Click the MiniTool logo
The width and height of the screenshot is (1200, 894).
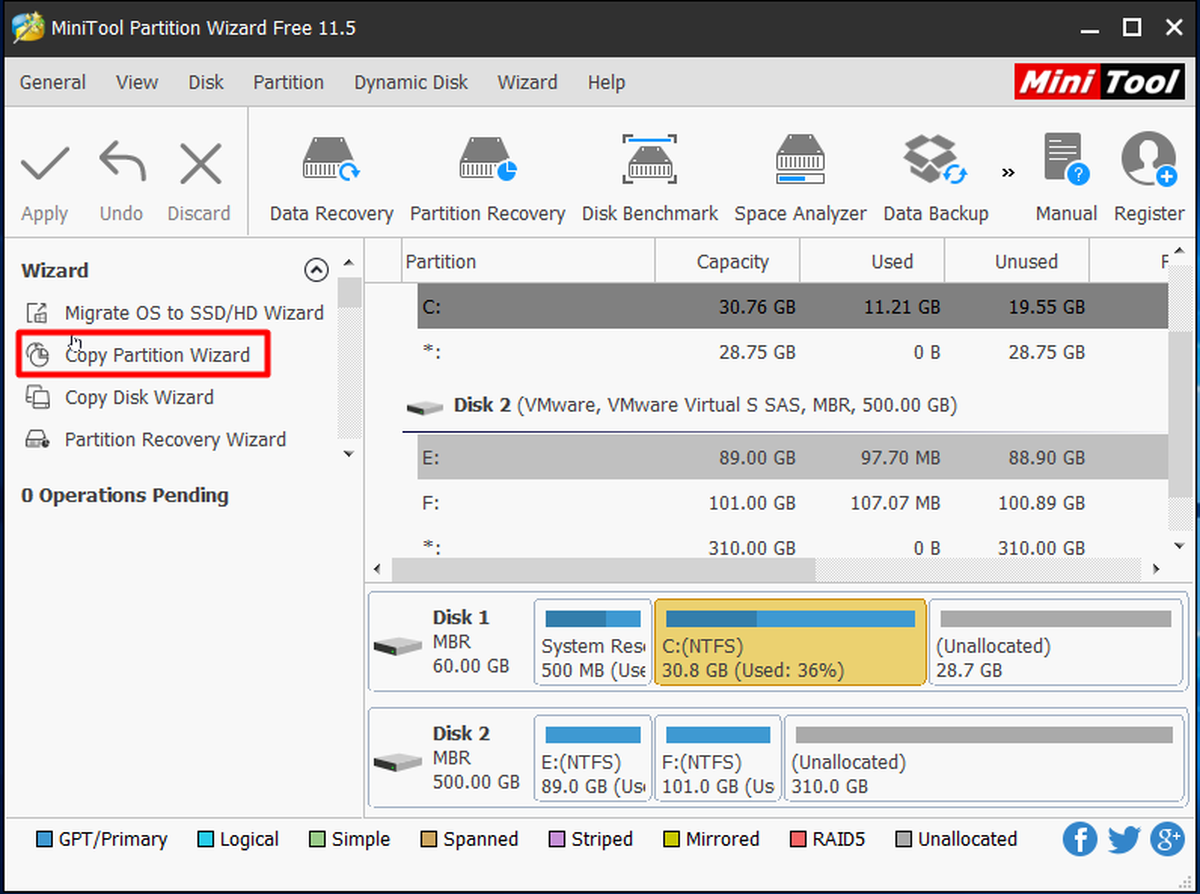click(x=1100, y=82)
